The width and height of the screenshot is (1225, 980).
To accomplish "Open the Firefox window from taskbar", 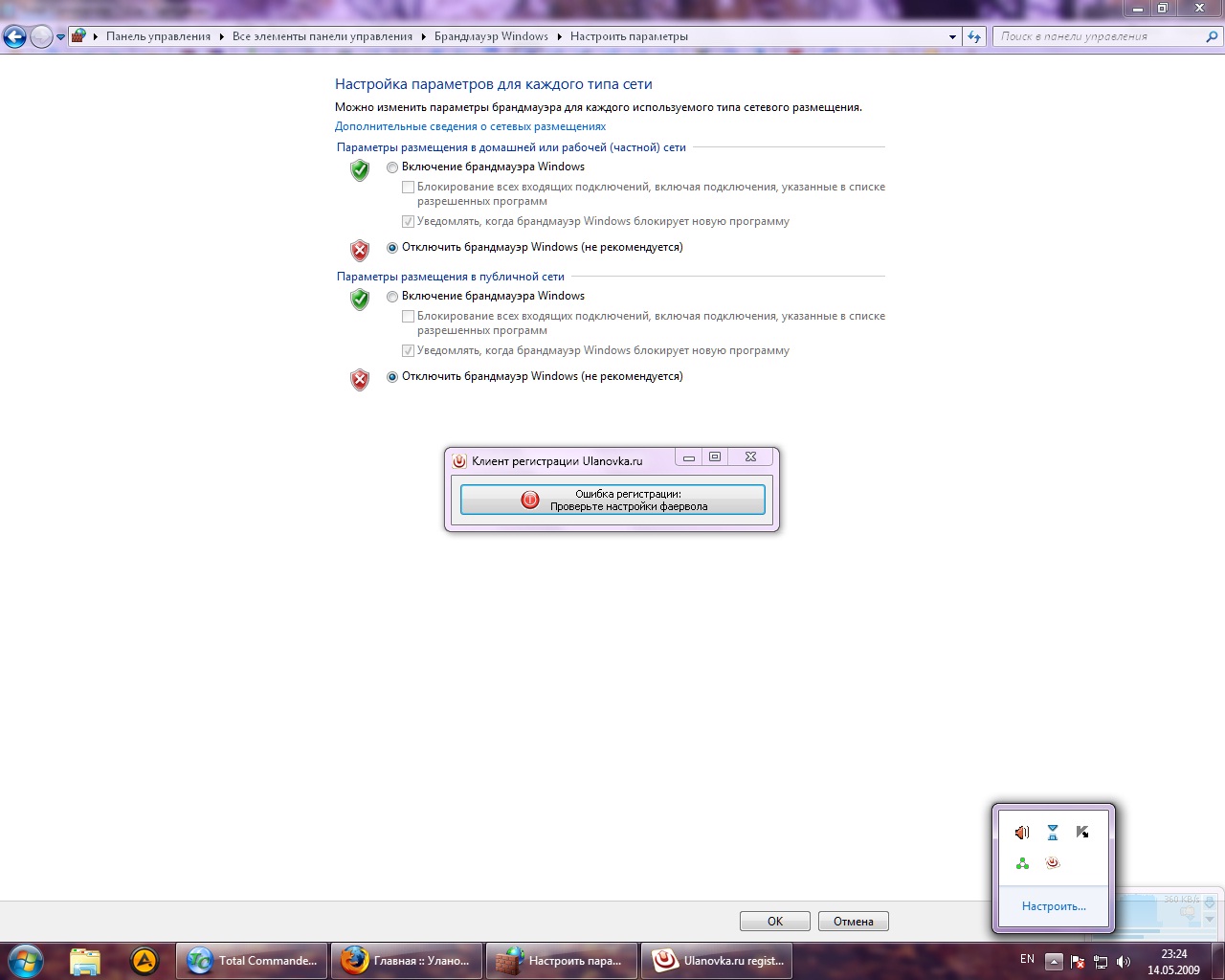I will [x=406, y=960].
